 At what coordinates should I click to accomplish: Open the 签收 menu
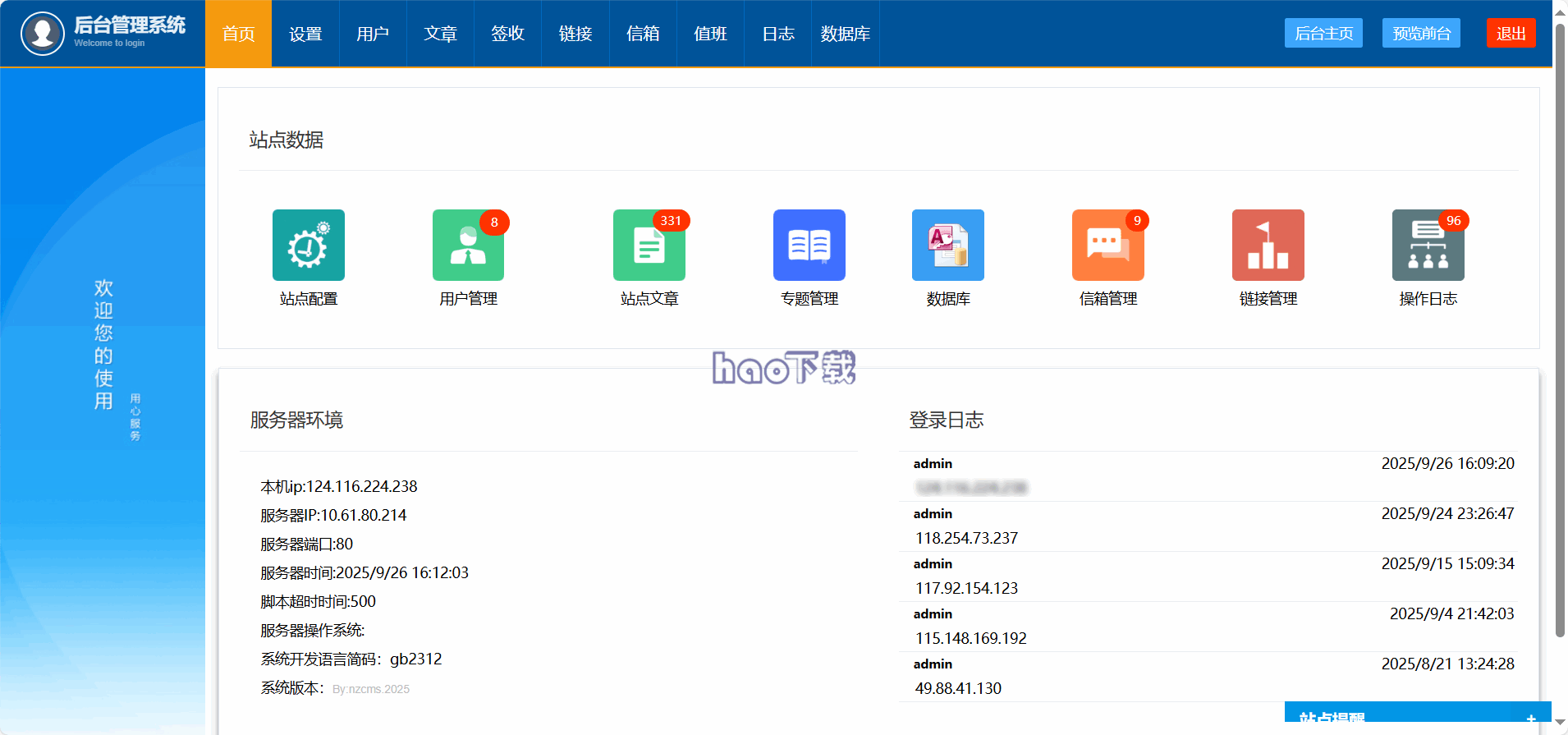(507, 34)
